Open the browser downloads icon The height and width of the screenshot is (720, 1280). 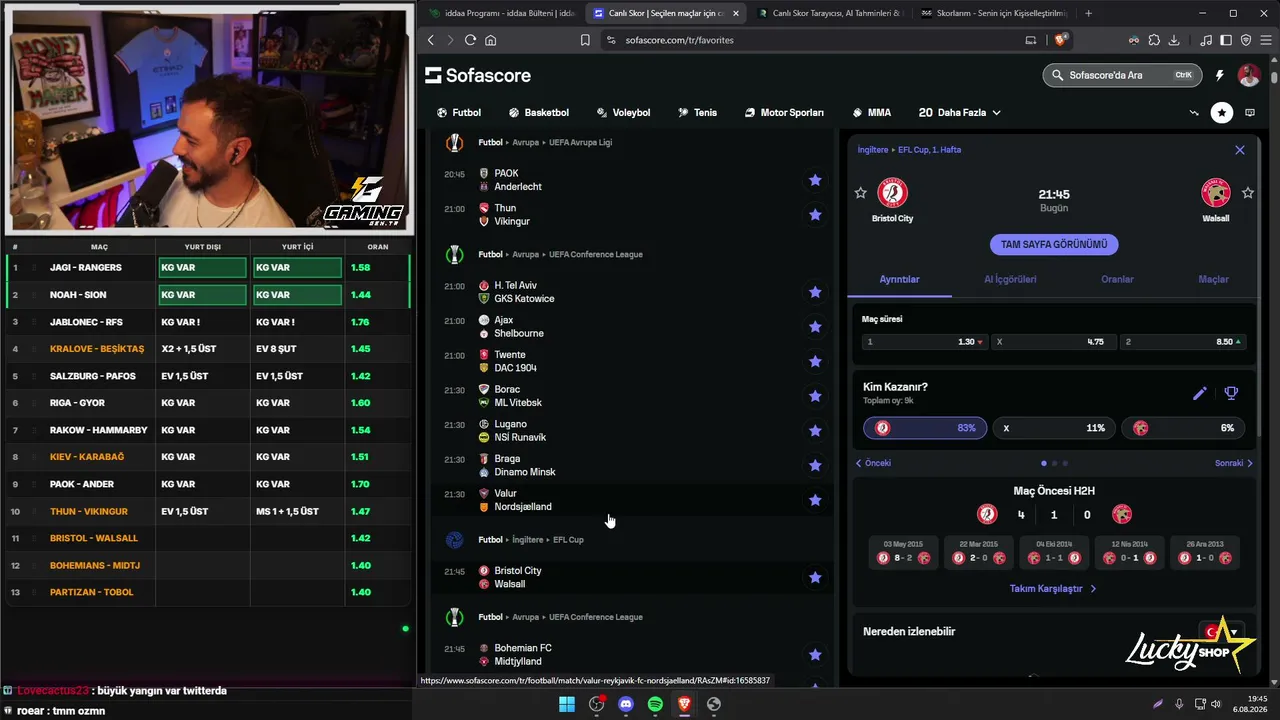pos(1174,40)
